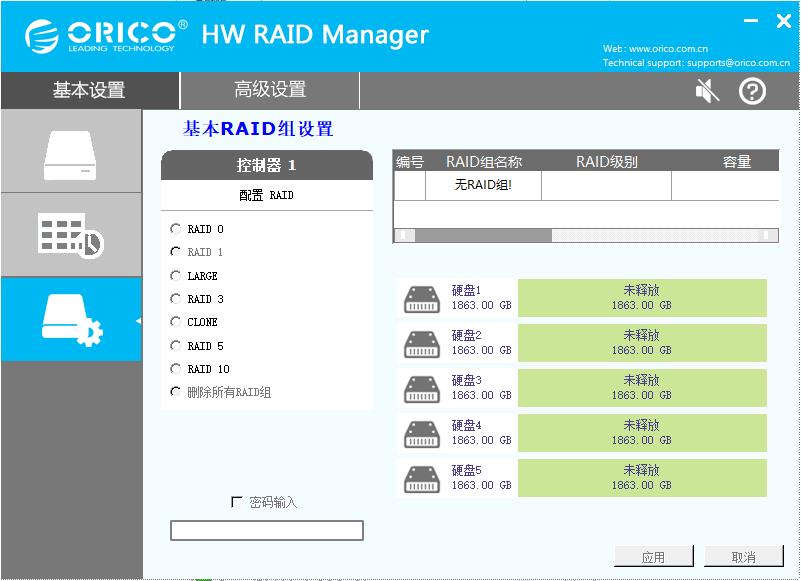Select the RAID 1 radio button
The width and height of the screenshot is (801, 581).
(x=176, y=251)
